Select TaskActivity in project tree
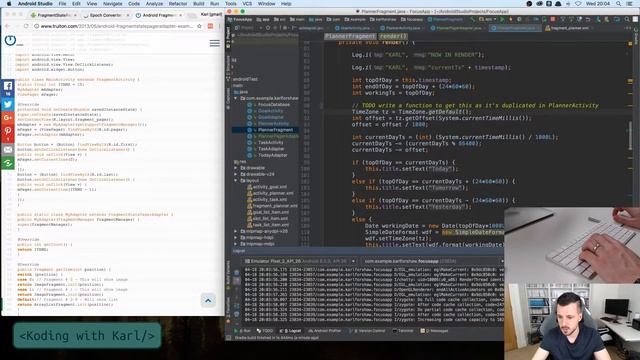Screen dimensions: 640x360 [x=270, y=142]
